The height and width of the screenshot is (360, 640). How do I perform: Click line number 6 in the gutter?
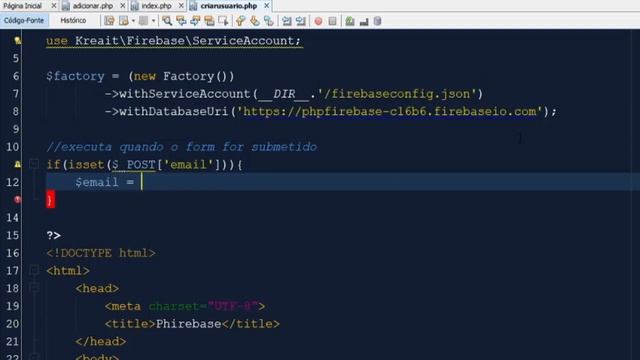(x=16, y=76)
